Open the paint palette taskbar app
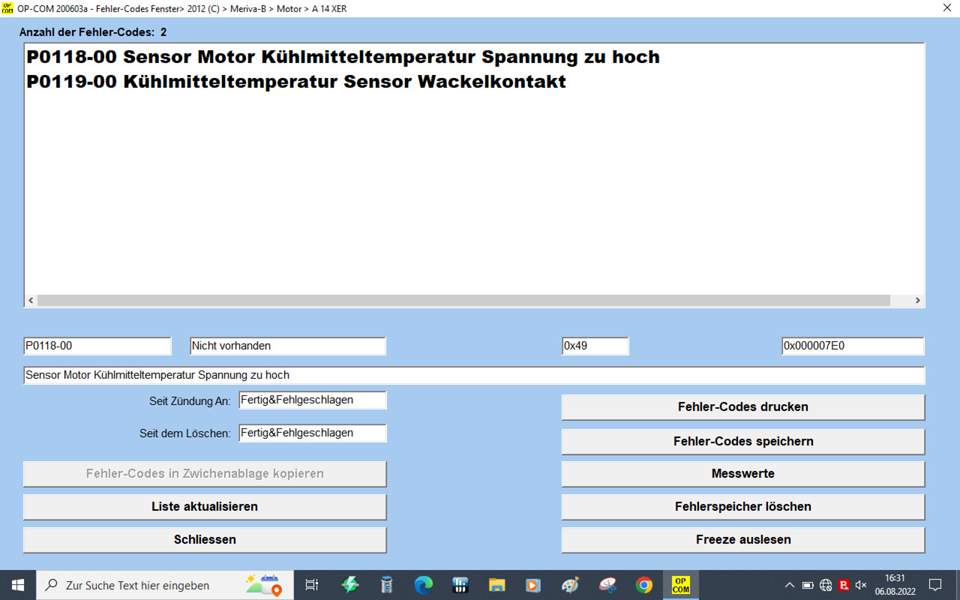Viewport: 960px width, 600px height. tap(570, 585)
